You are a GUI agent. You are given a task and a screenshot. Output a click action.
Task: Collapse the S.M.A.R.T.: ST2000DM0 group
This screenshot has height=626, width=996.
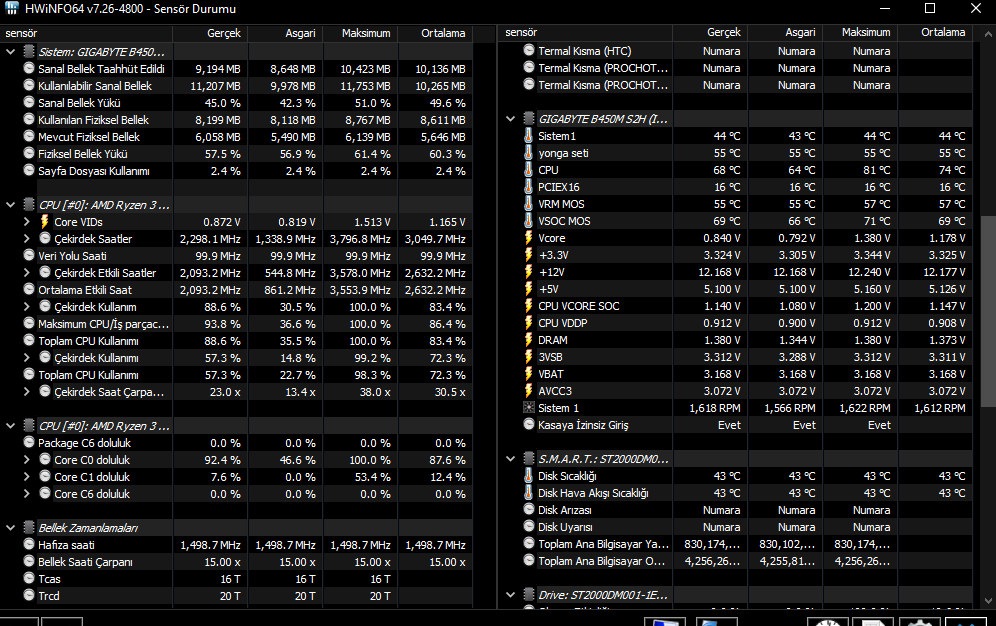coord(511,458)
